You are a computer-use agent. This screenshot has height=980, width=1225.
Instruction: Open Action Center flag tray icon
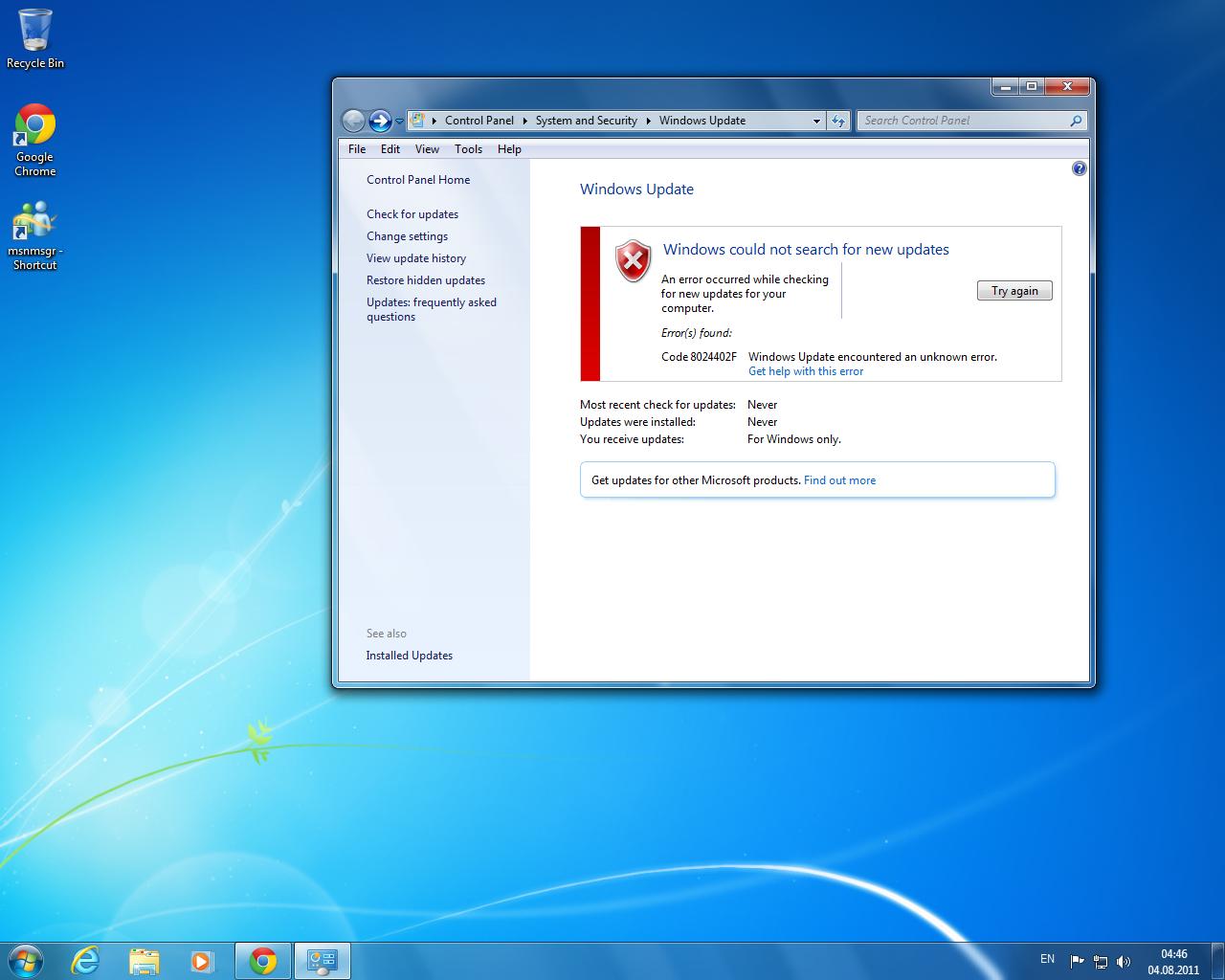[1078, 961]
